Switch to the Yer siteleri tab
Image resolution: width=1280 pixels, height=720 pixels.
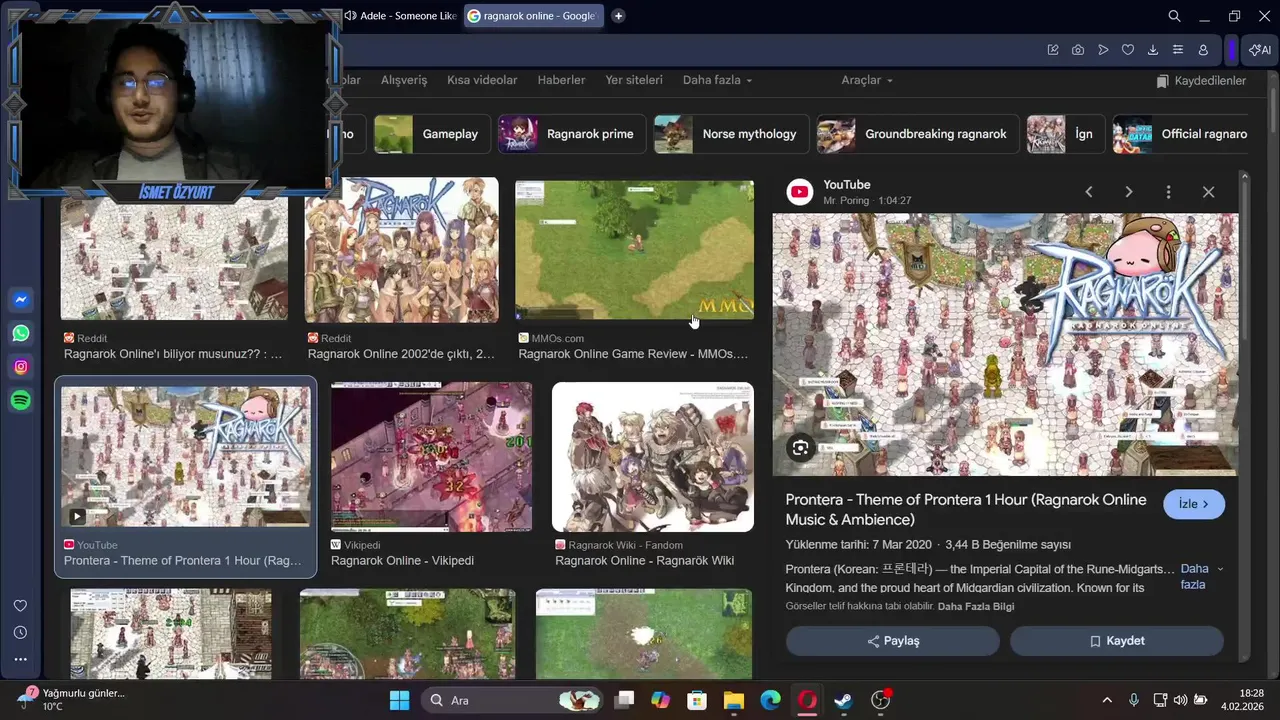634,80
